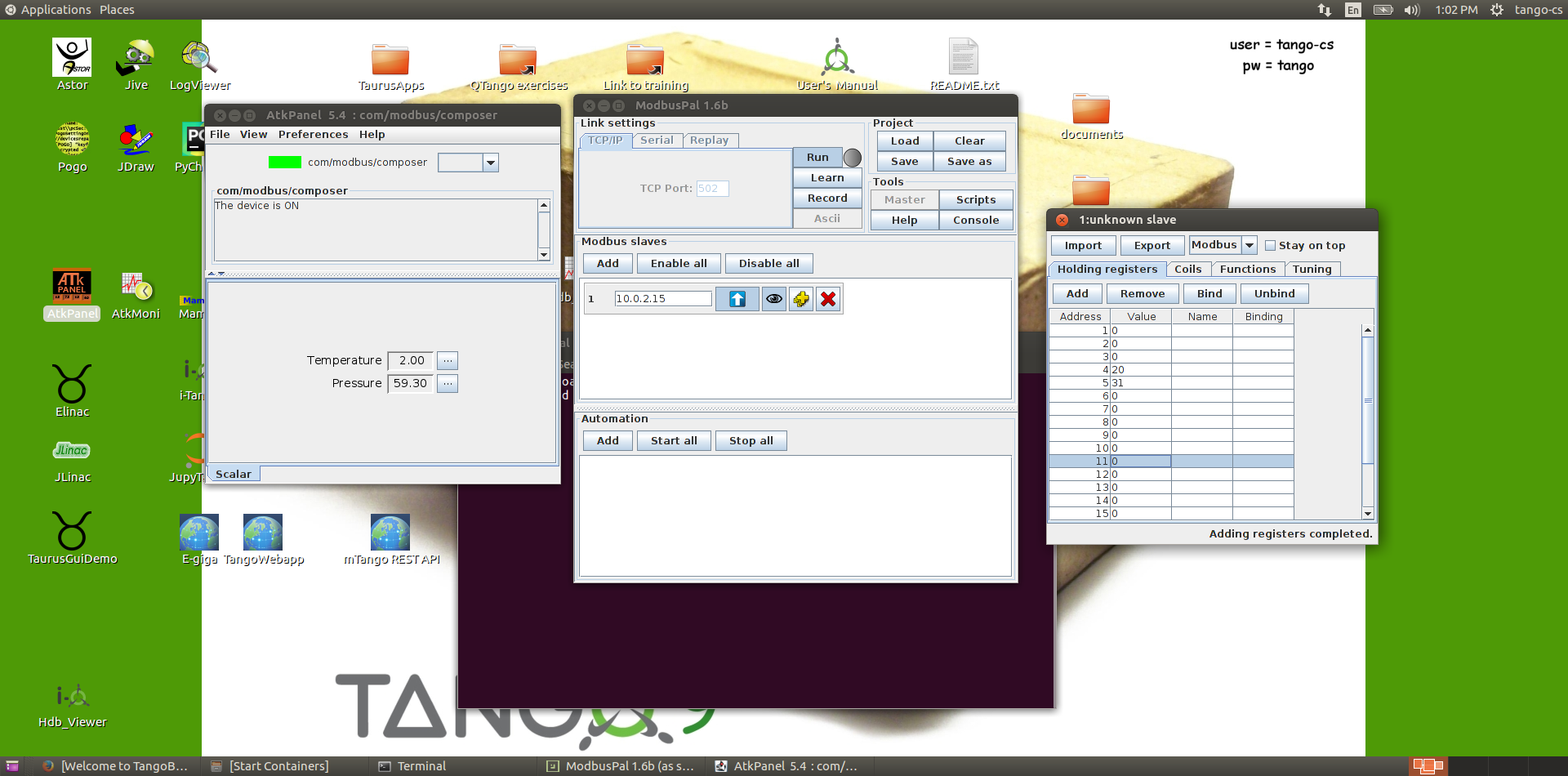This screenshot has height=776, width=1568.
Task: Open the TangoWebapp globe icon
Action: coord(263,539)
